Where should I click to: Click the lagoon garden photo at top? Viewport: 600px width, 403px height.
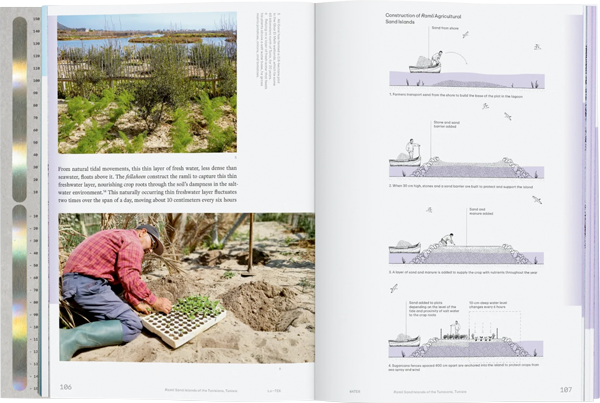tap(147, 82)
